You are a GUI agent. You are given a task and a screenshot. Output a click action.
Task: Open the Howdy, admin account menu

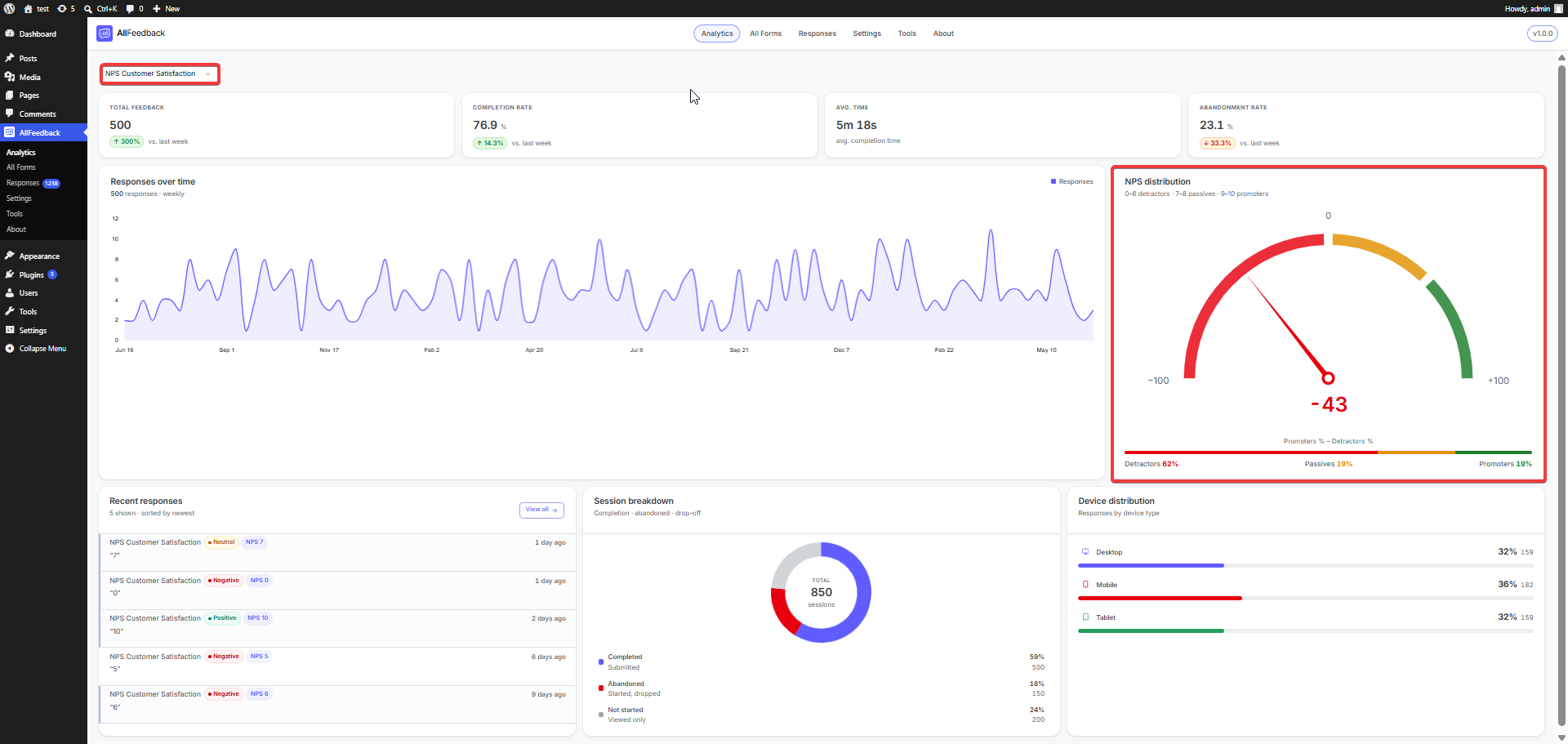(x=1533, y=8)
